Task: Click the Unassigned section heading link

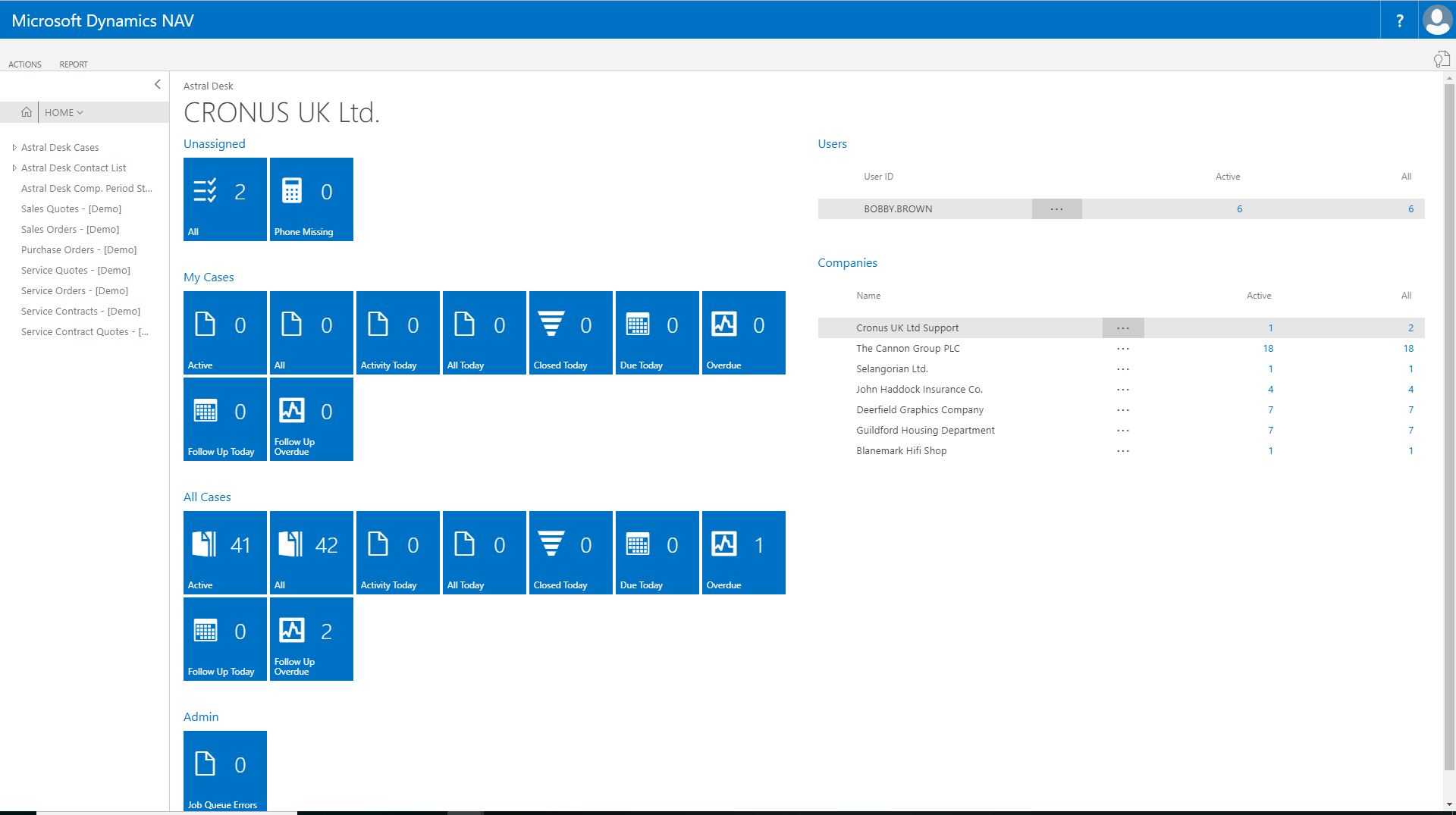Action: [x=215, y=144]
